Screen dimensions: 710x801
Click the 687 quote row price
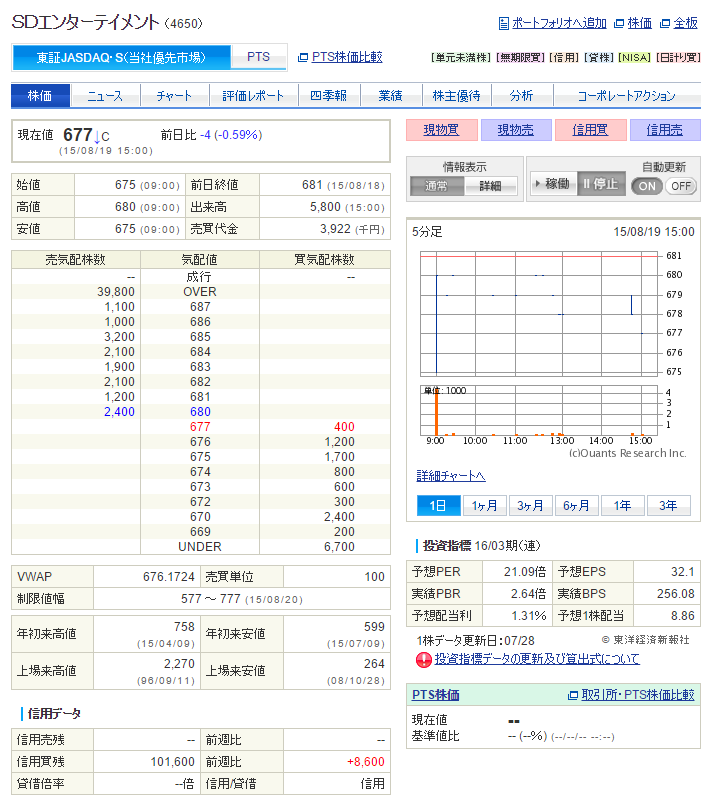(200, 307)
